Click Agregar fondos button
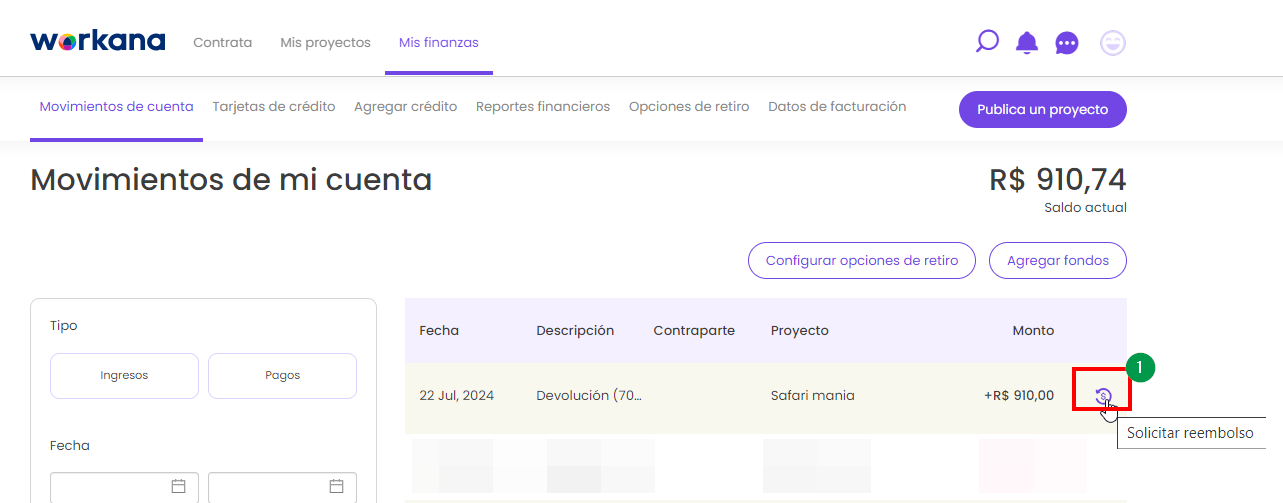Viewport: 1283px width, 503px height. [1057, 261]
